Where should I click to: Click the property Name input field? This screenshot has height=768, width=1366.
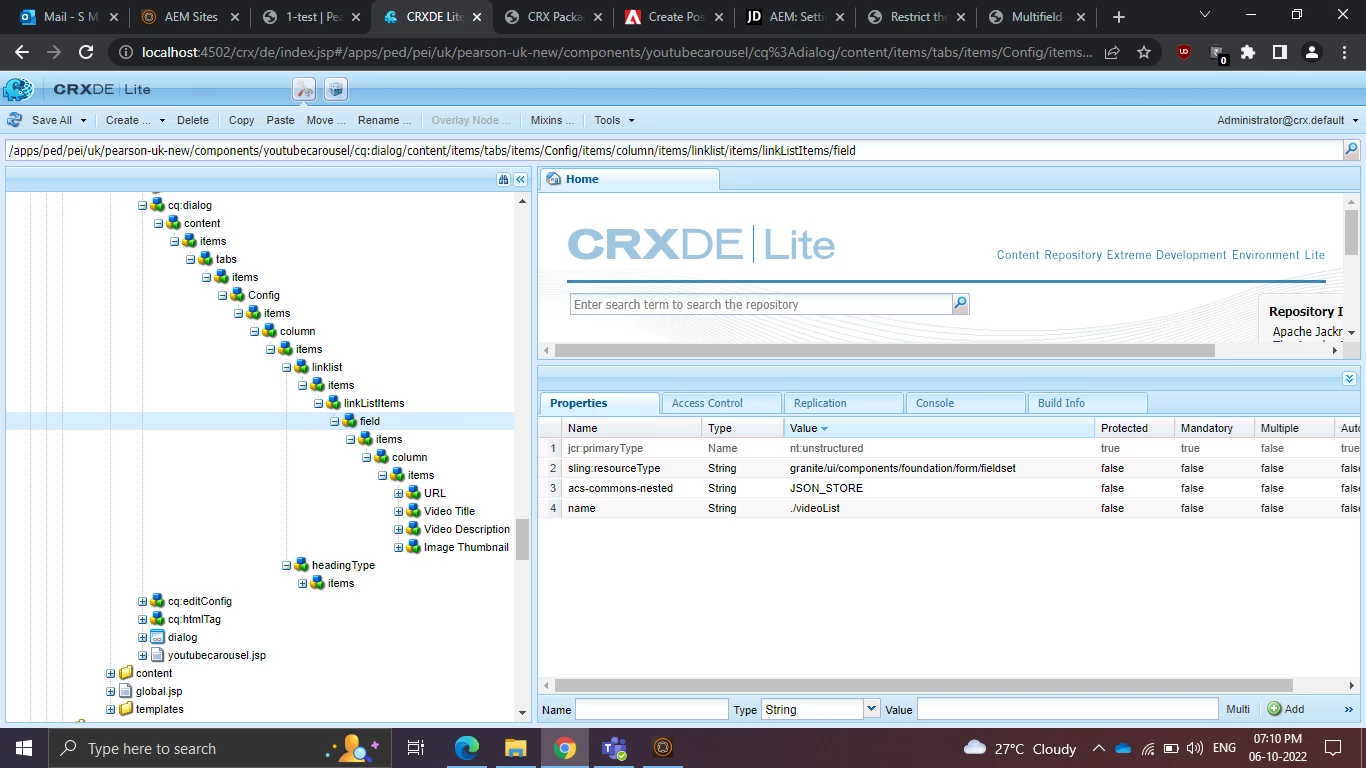pos(652,709)
